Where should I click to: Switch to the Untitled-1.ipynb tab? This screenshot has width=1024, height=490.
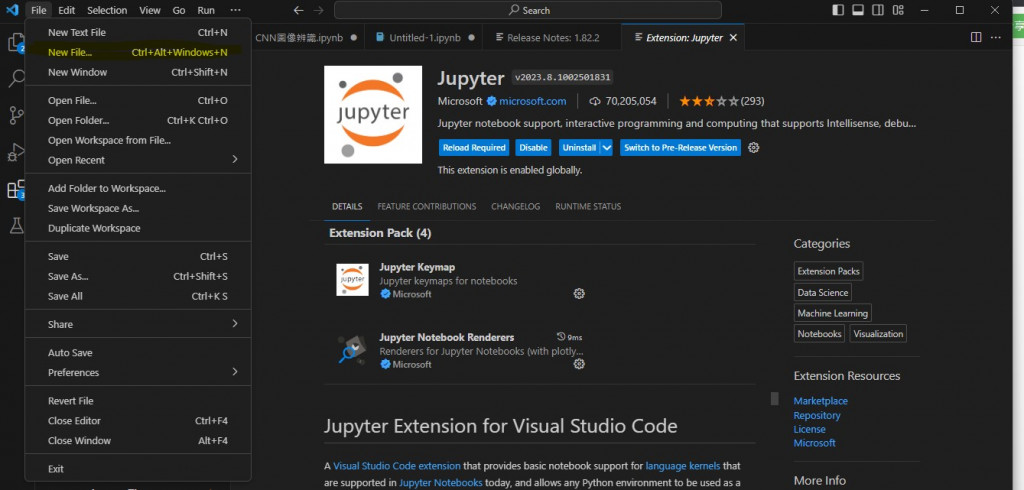424,38
